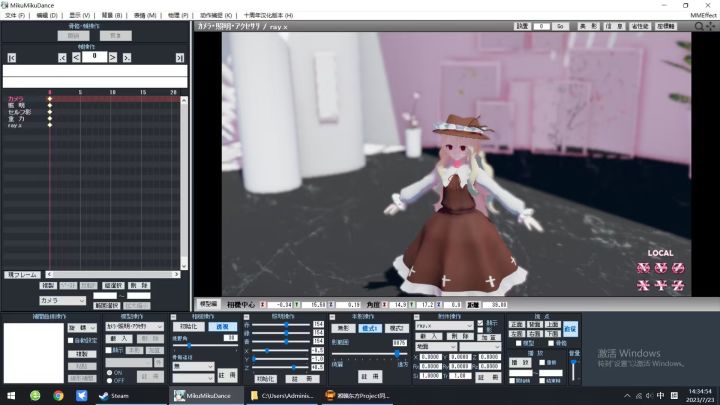This screenshot has width=720, height=405.
Task: Collapse the self-shadow operation panel minus box
Action: 332,317
